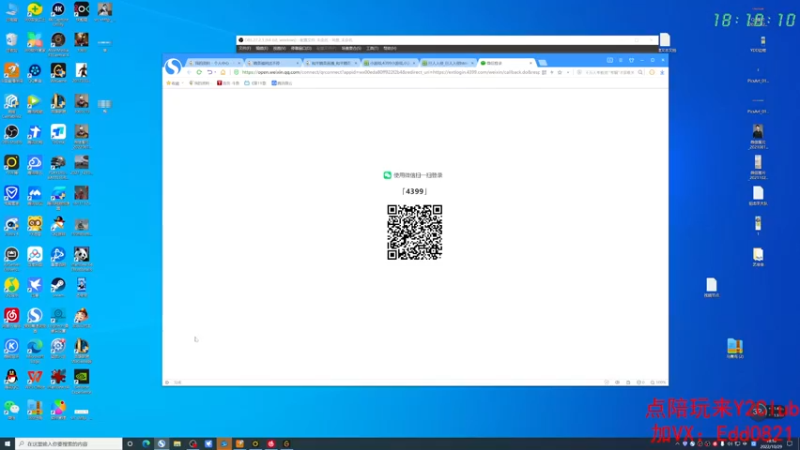Reload the page with the green refresh icon

click(199, 72)
